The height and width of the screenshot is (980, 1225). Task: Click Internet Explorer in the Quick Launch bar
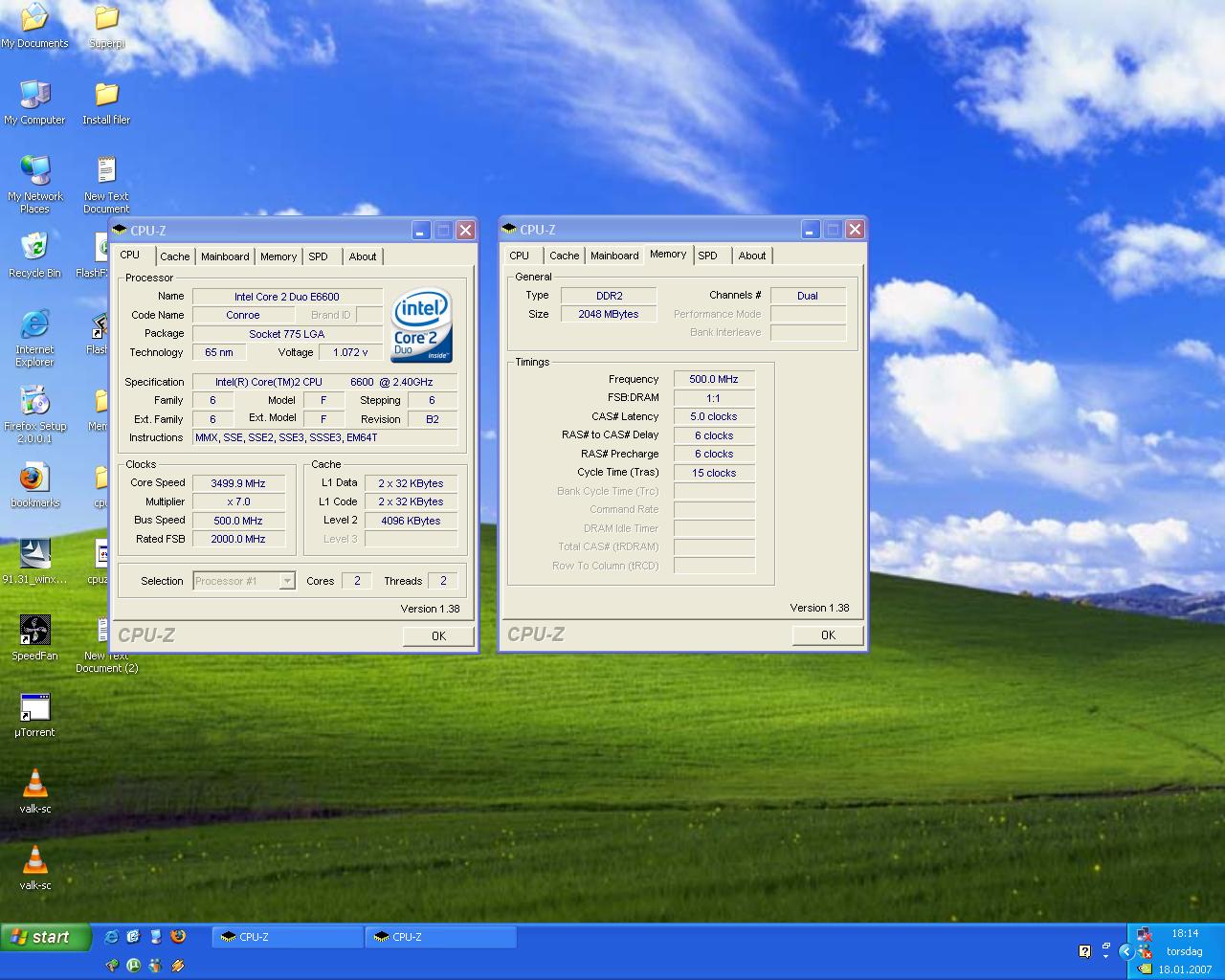[112, 937]
